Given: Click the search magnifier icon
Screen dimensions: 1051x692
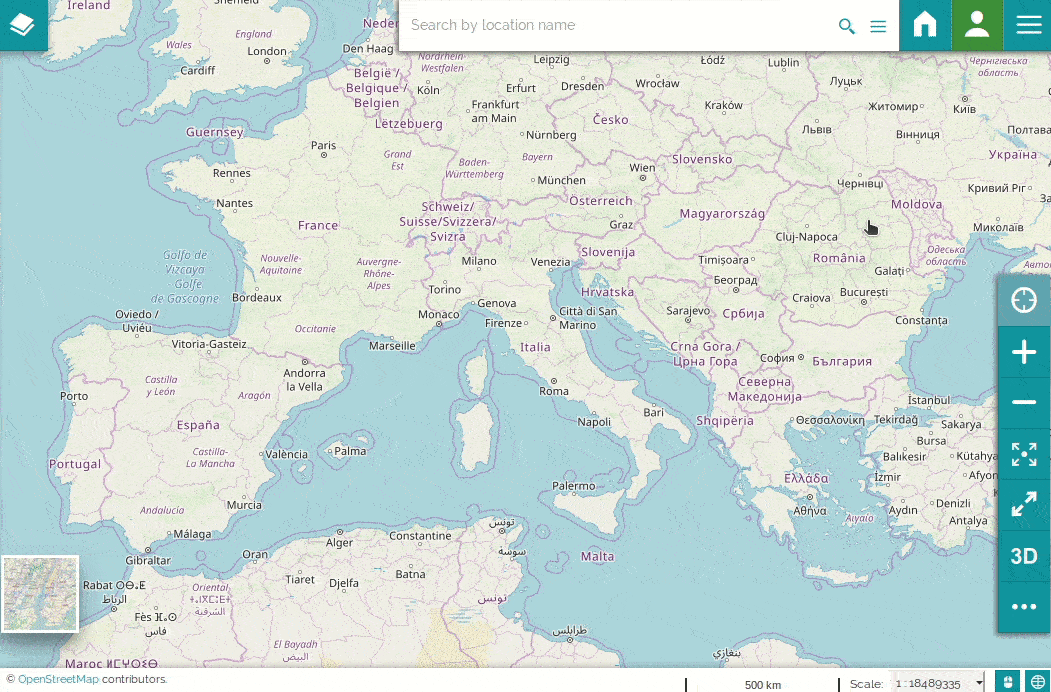Looking at the screenshot, I should [x=847, y=26].
